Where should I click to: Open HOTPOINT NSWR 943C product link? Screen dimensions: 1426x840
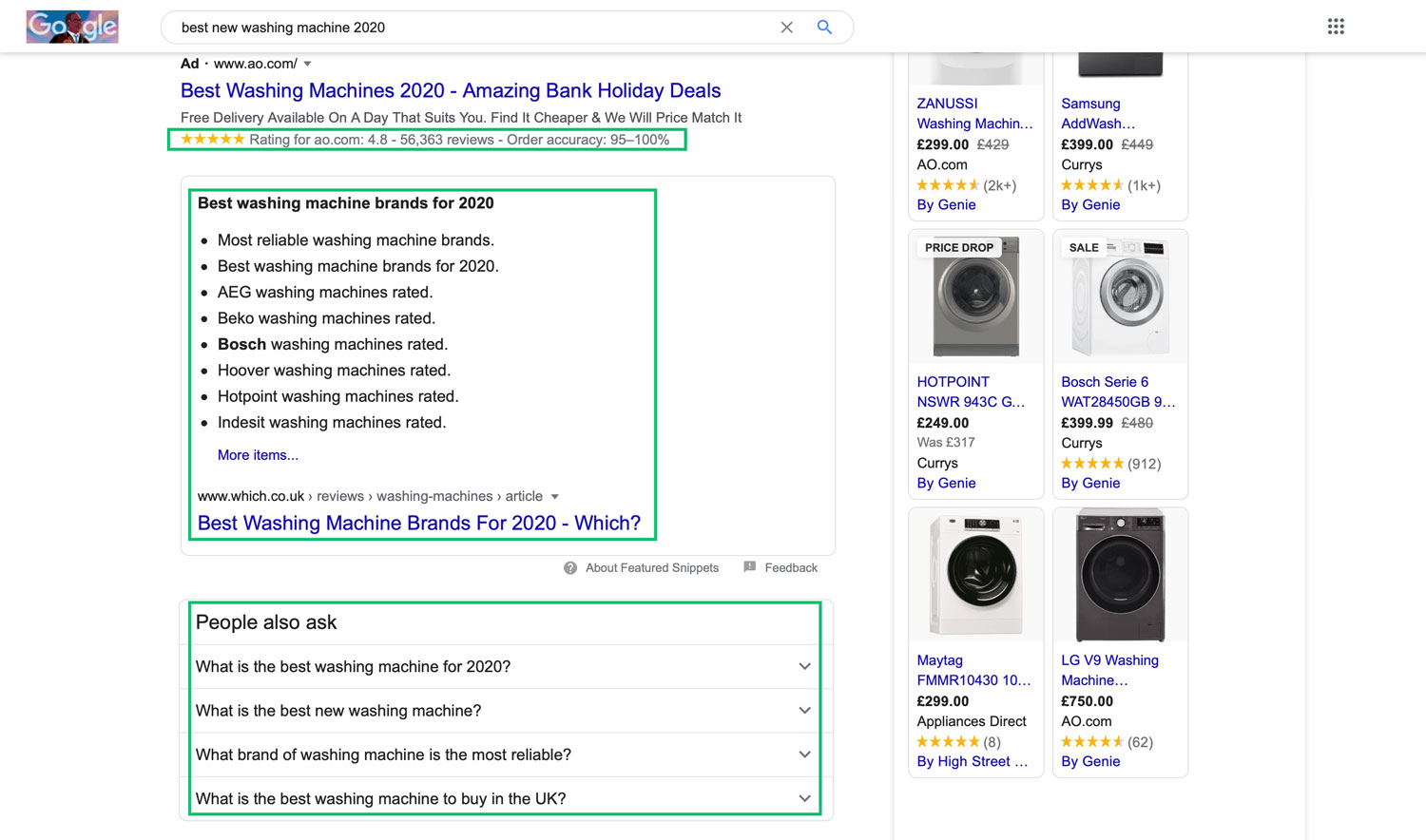[971, 391]
